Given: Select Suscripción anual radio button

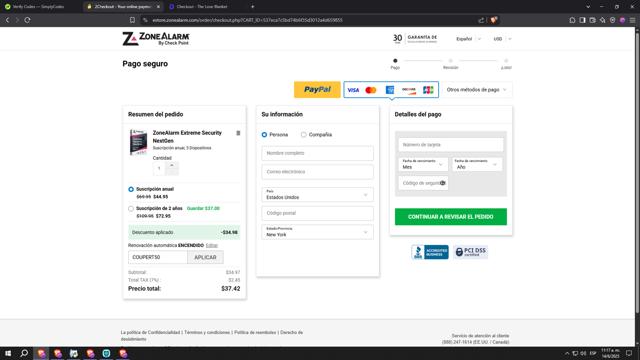Looking at the screenshot, I should coord(131,189).
